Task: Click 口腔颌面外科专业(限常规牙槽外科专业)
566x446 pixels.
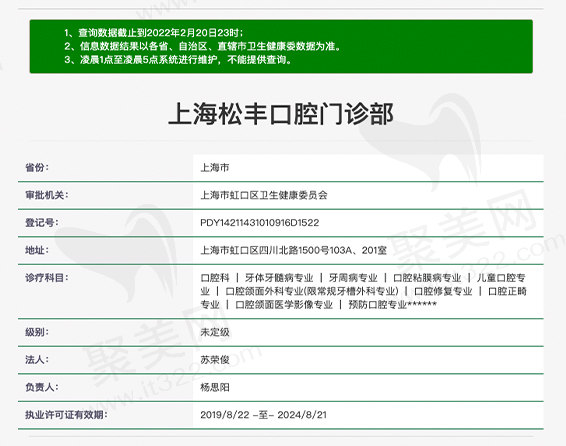Action: (312, 291)
